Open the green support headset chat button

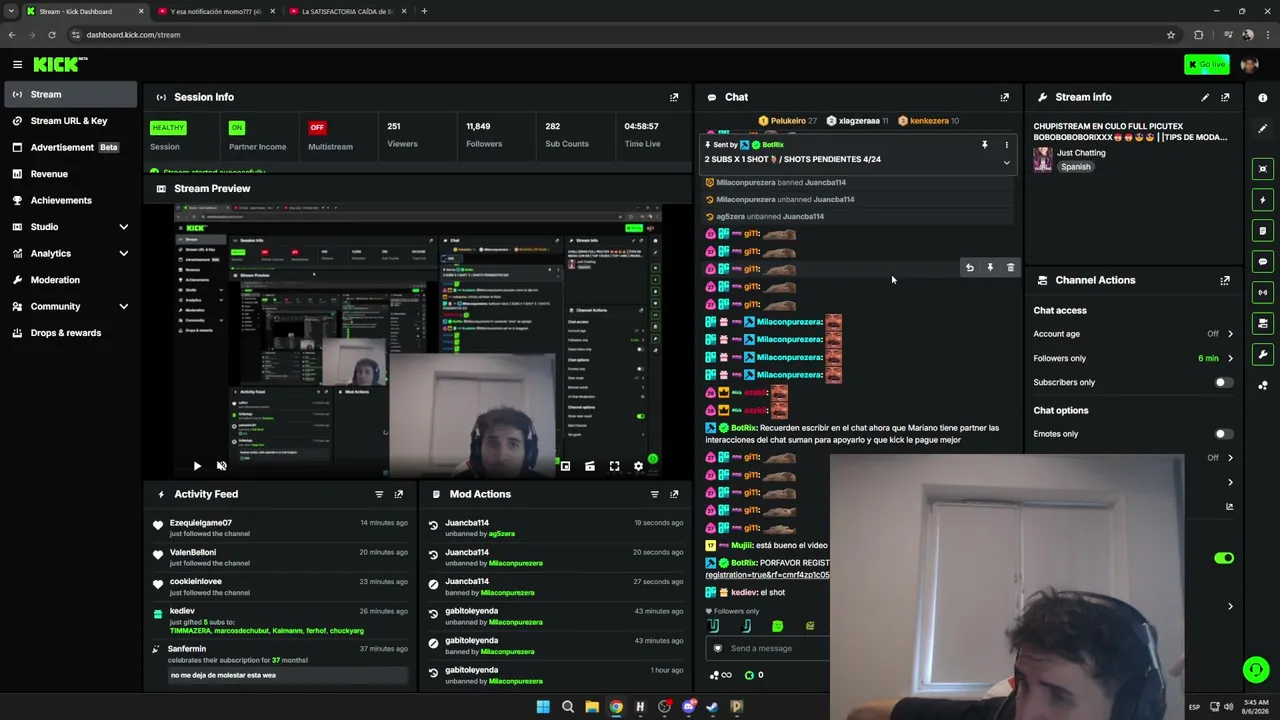1256,670
